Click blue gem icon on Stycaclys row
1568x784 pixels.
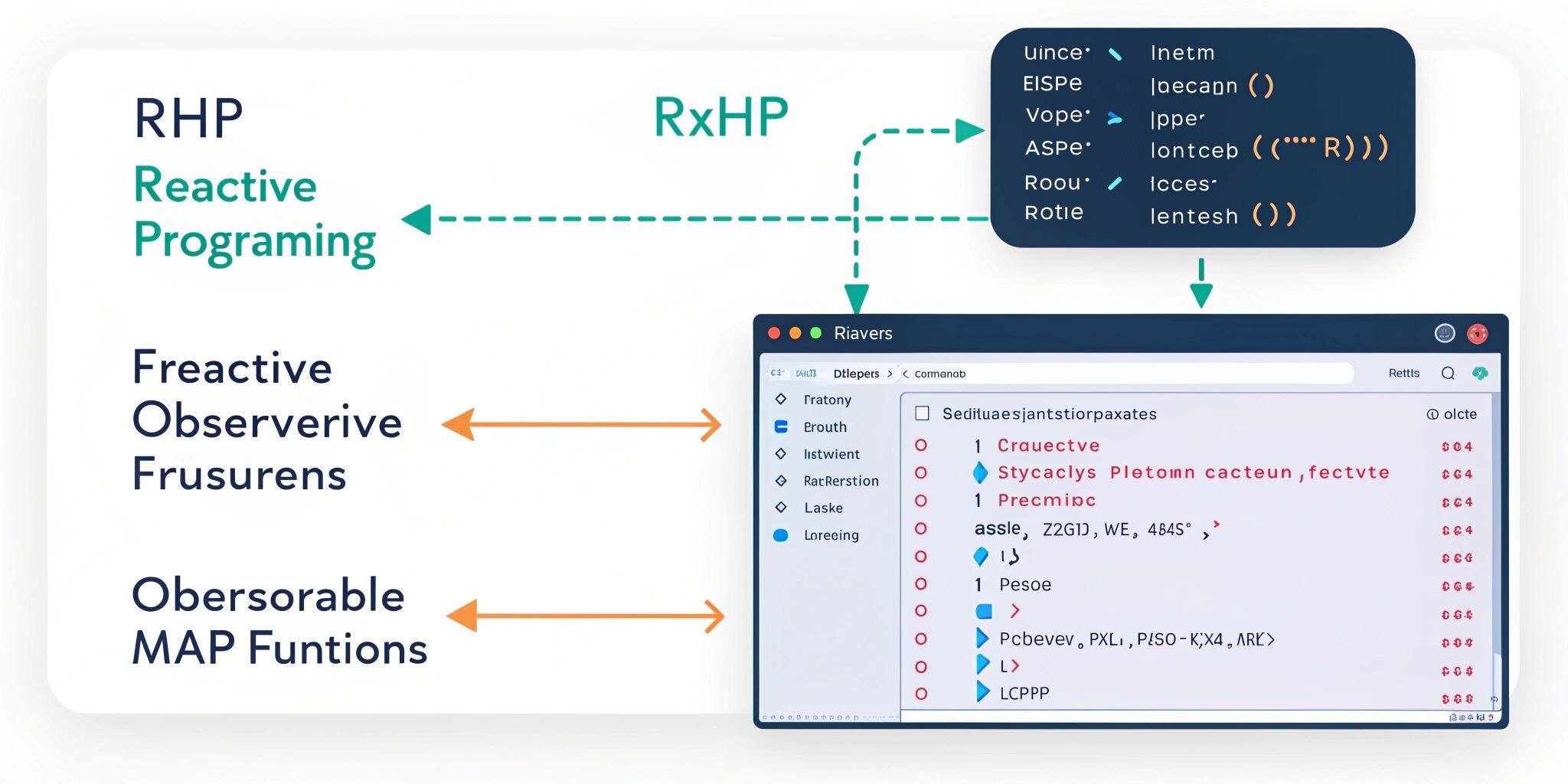point(980,473)
